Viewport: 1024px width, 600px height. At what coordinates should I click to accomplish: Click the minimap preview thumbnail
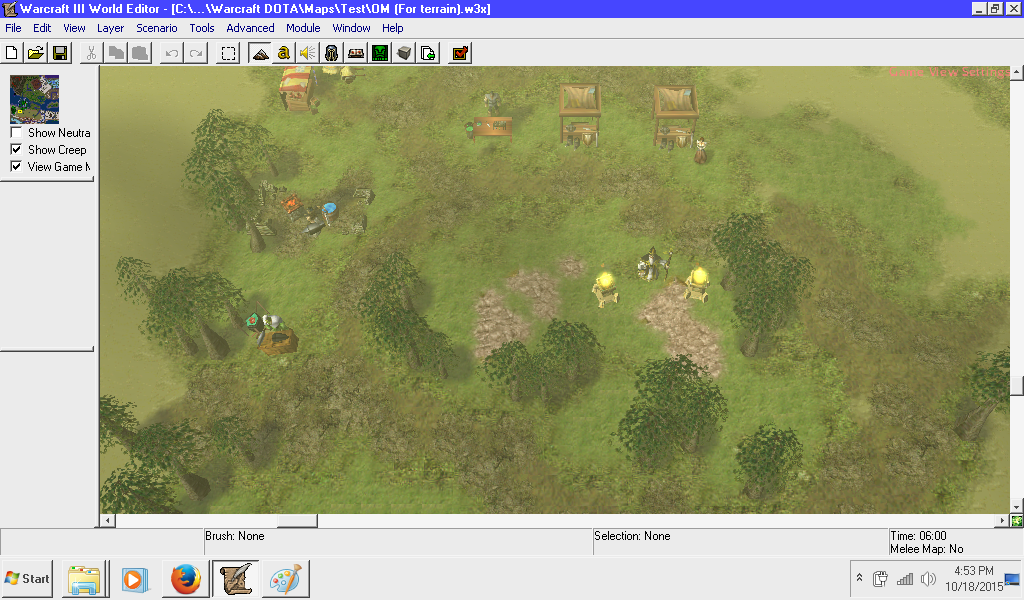pos(35,99)
